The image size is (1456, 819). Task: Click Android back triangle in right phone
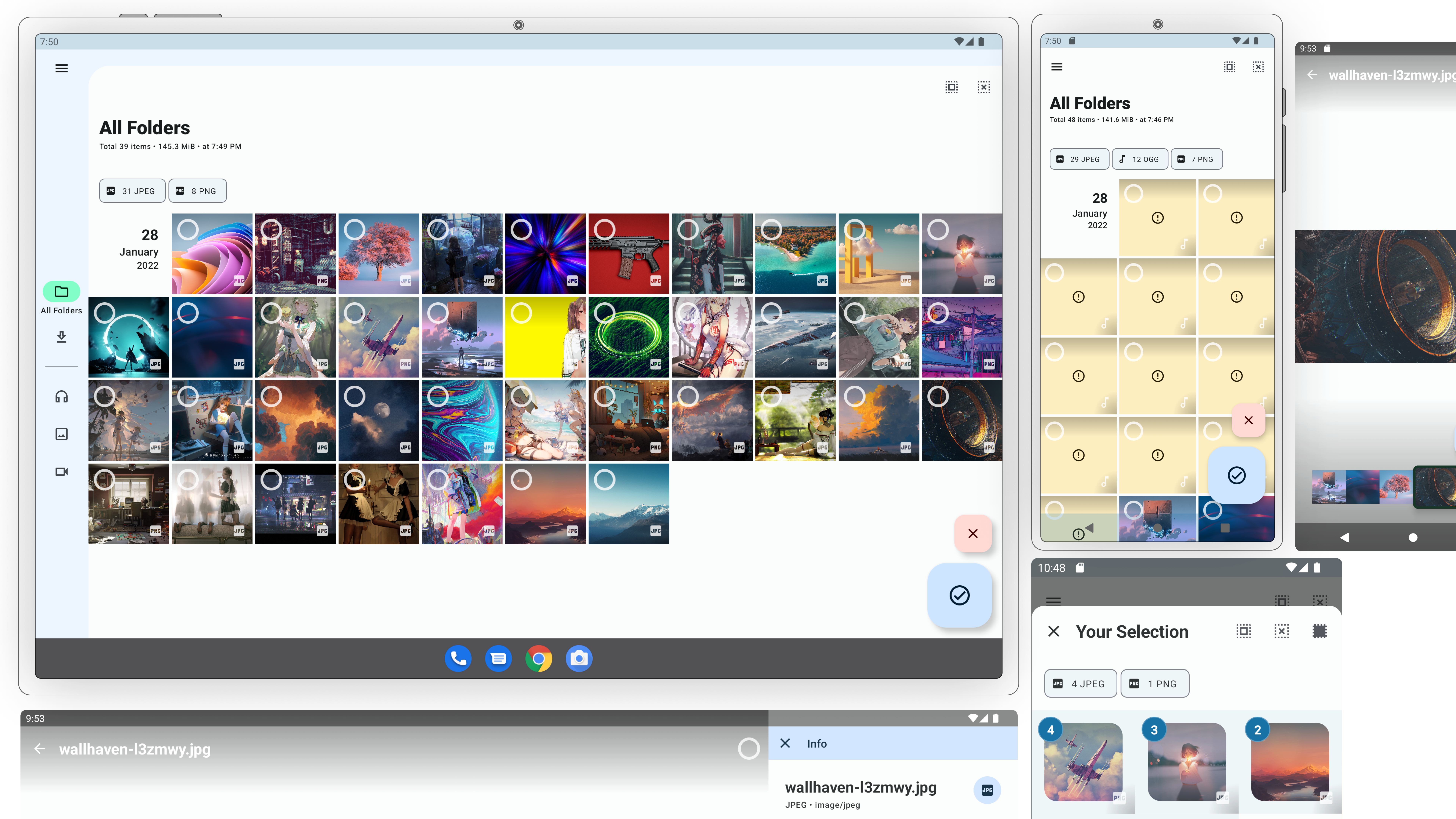point(1345,537)
